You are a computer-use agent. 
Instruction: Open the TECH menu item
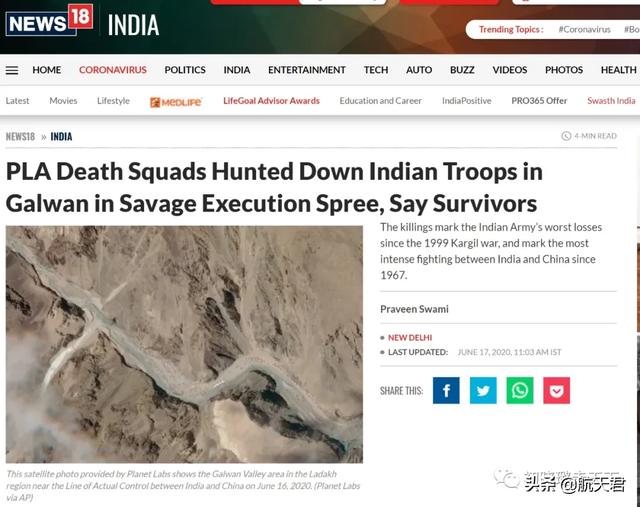click(x=376, y=70)
